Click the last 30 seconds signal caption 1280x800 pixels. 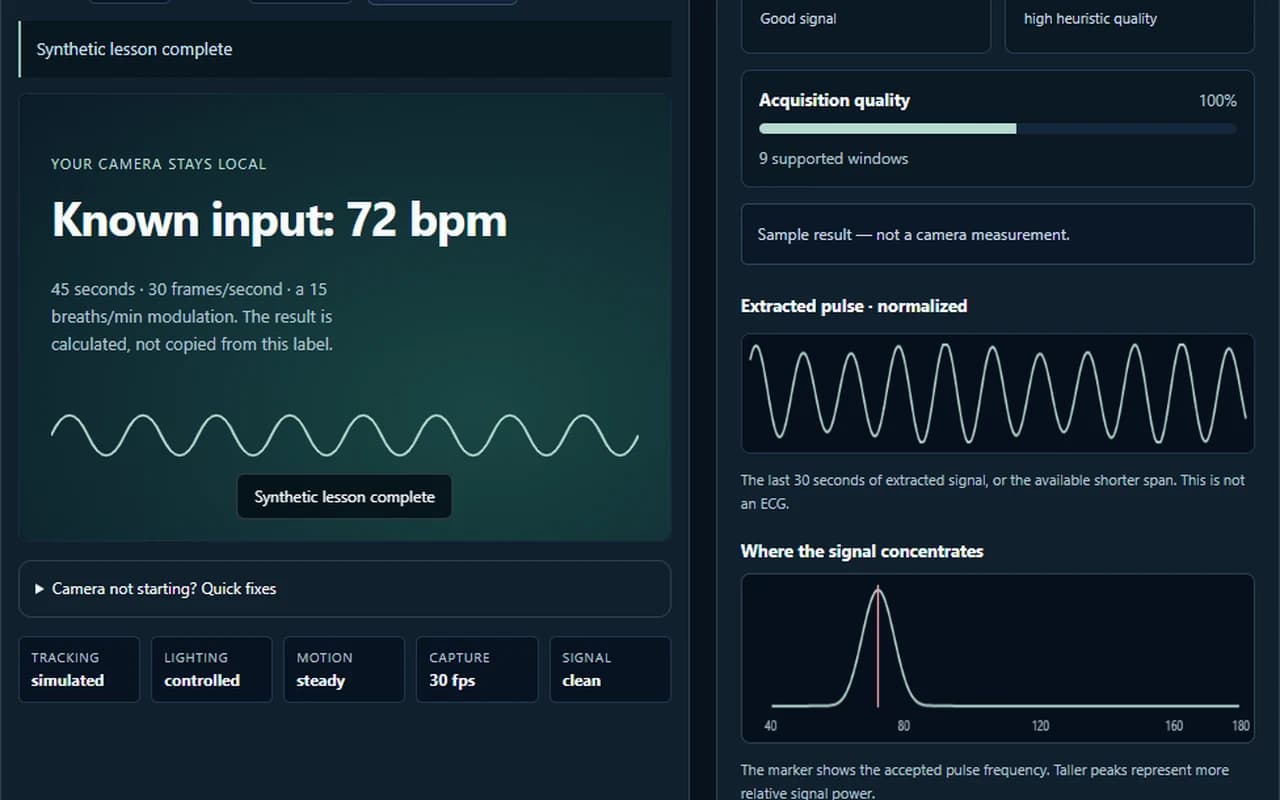point(992,492)
